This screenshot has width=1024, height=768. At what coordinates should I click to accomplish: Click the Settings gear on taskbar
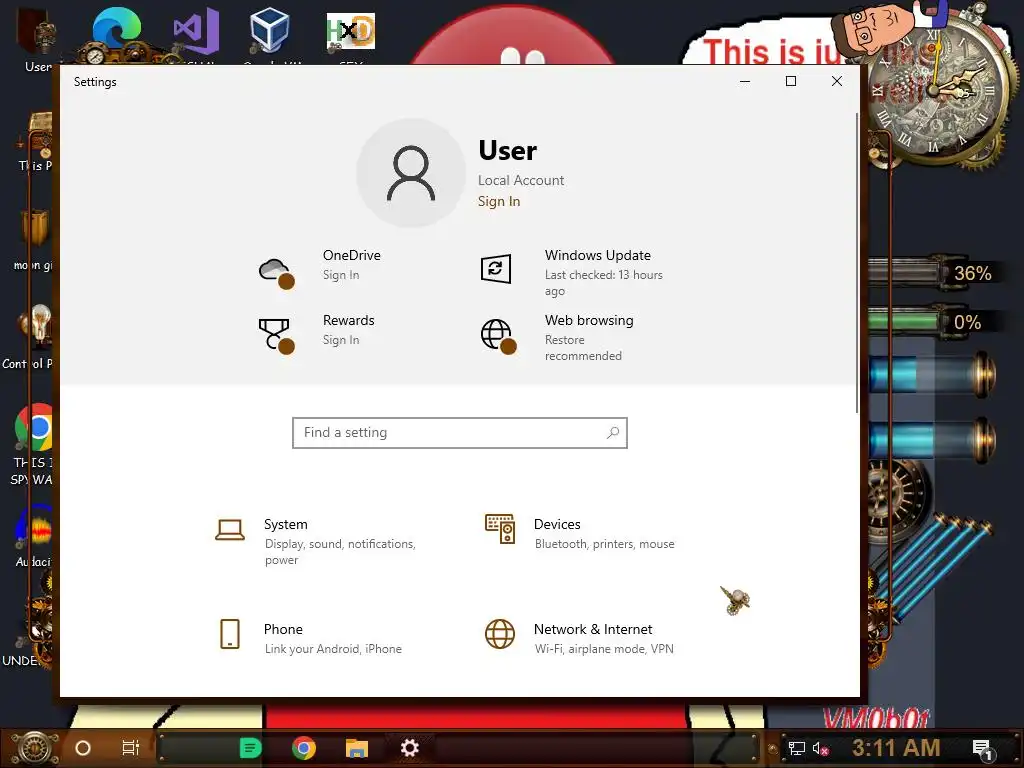(409, 748)
